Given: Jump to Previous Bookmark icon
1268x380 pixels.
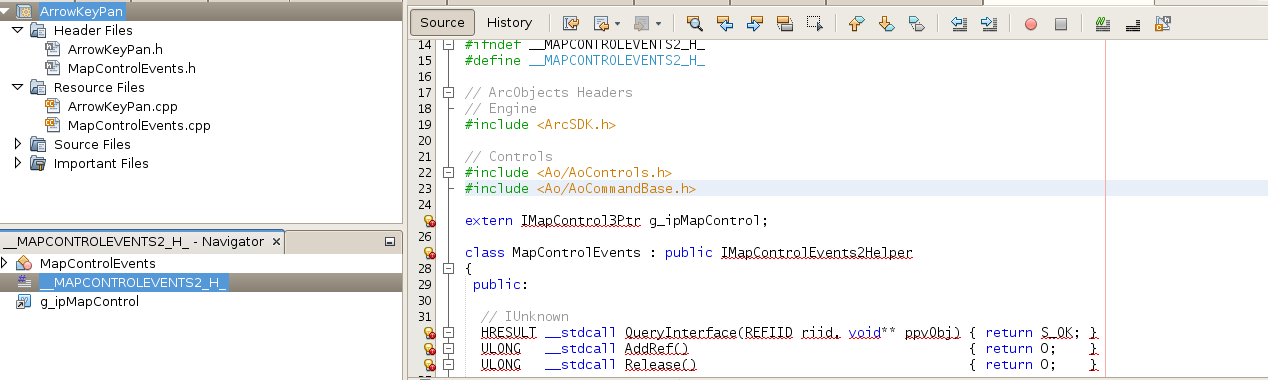Looking at the screenshot, I should coord(856,23).
